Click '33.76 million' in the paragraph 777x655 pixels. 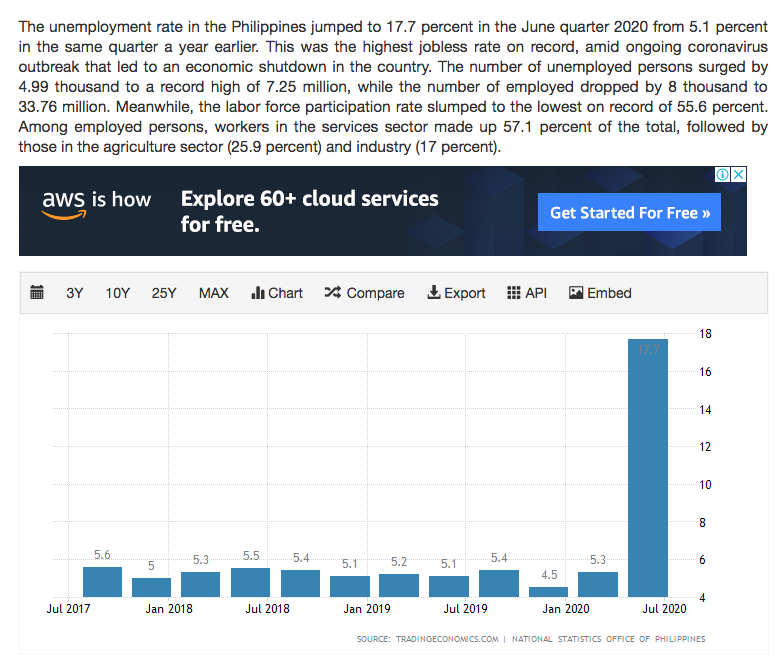point(63,107)
